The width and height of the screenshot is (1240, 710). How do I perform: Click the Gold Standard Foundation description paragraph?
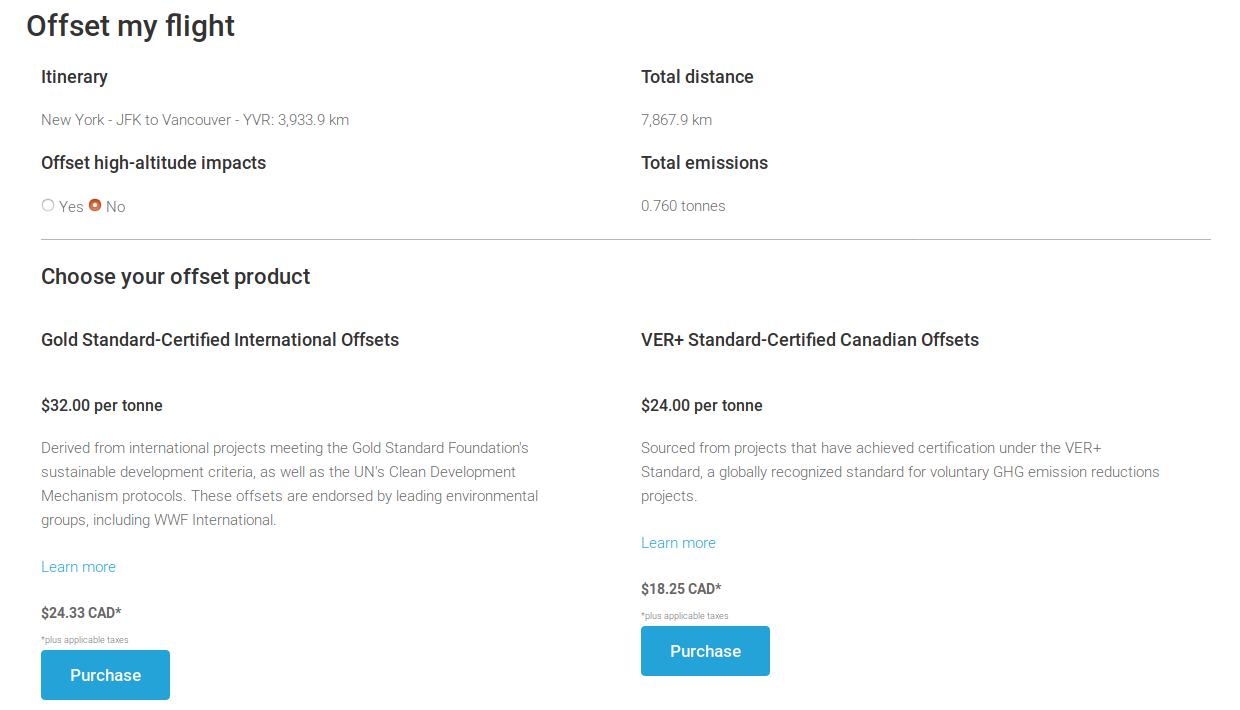(x=290, y=484)
